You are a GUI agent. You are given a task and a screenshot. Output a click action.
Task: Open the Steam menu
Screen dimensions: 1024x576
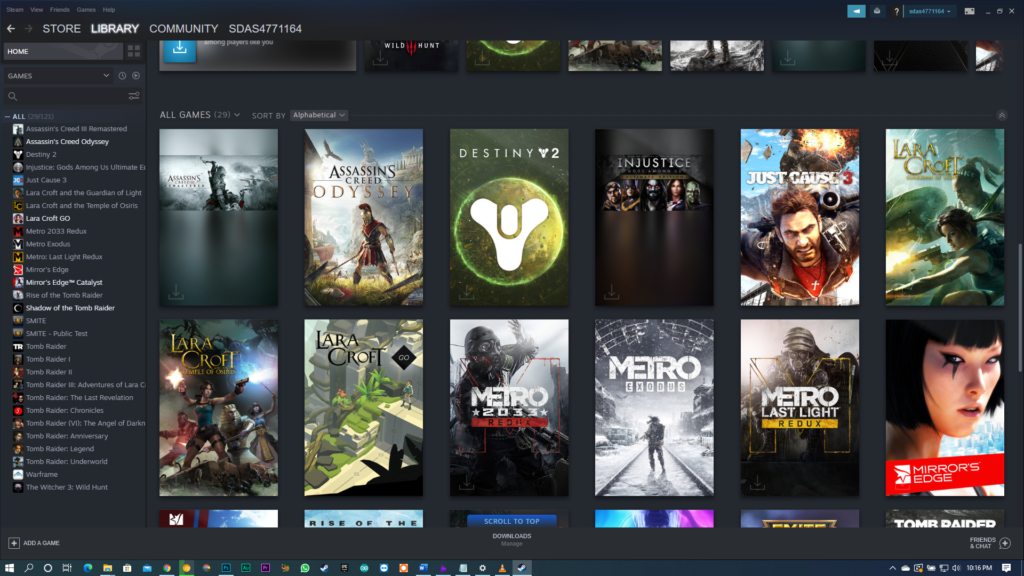14,10
